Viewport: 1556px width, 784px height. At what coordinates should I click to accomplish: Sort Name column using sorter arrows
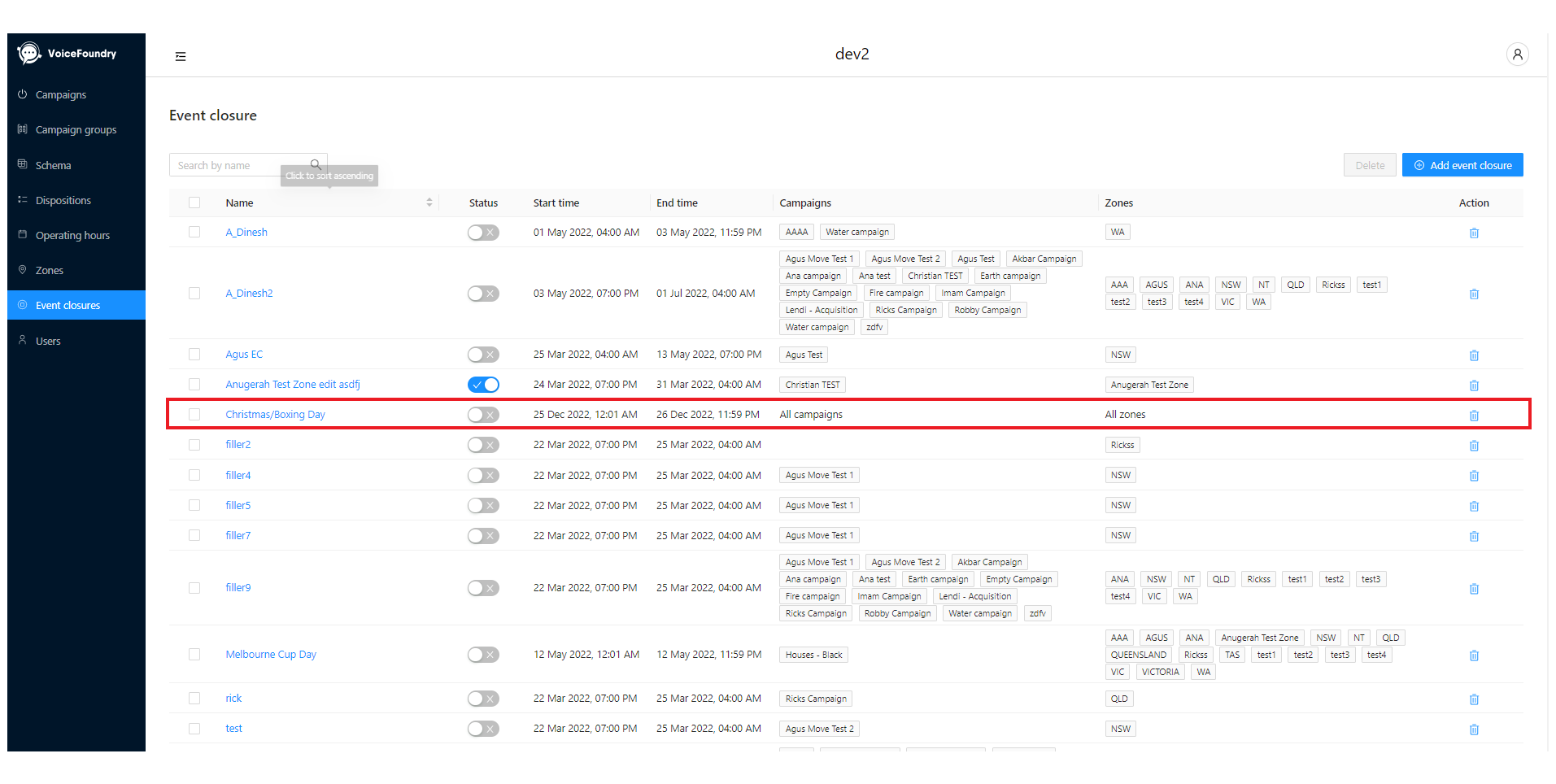click(429, 203)
